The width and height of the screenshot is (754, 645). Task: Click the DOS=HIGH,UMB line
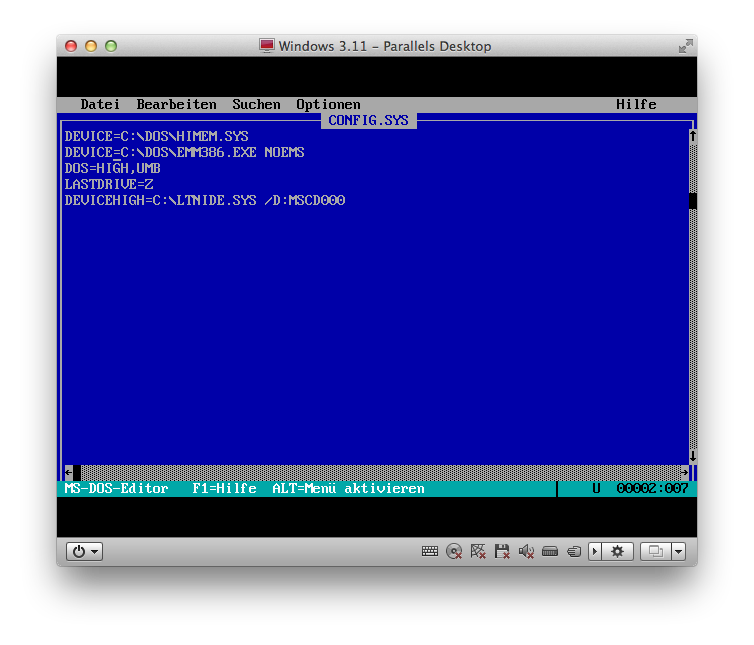coord(113,168)
